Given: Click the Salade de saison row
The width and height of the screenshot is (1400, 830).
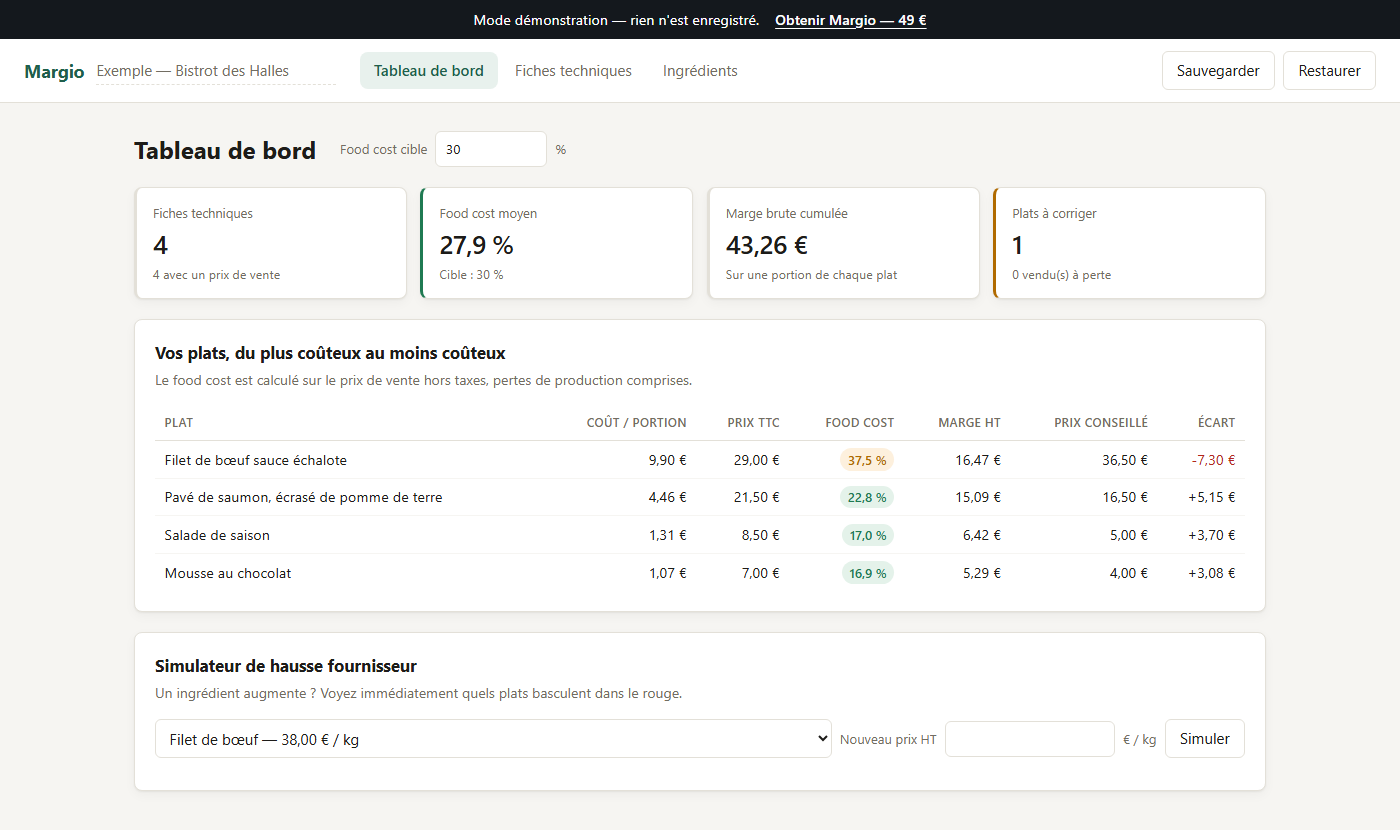Looking at the screenshot, I should pos(700,535).
